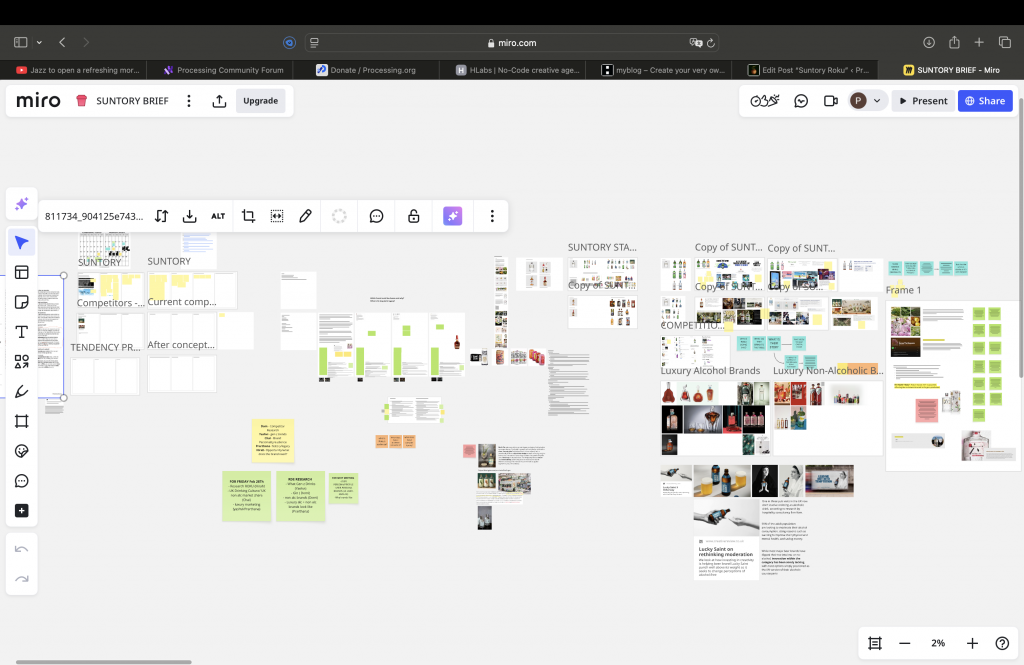Viewport: 1024px width, 665px height.
Task: Select Luxury Alcohol Brands frame title
Action: (710, 370)
